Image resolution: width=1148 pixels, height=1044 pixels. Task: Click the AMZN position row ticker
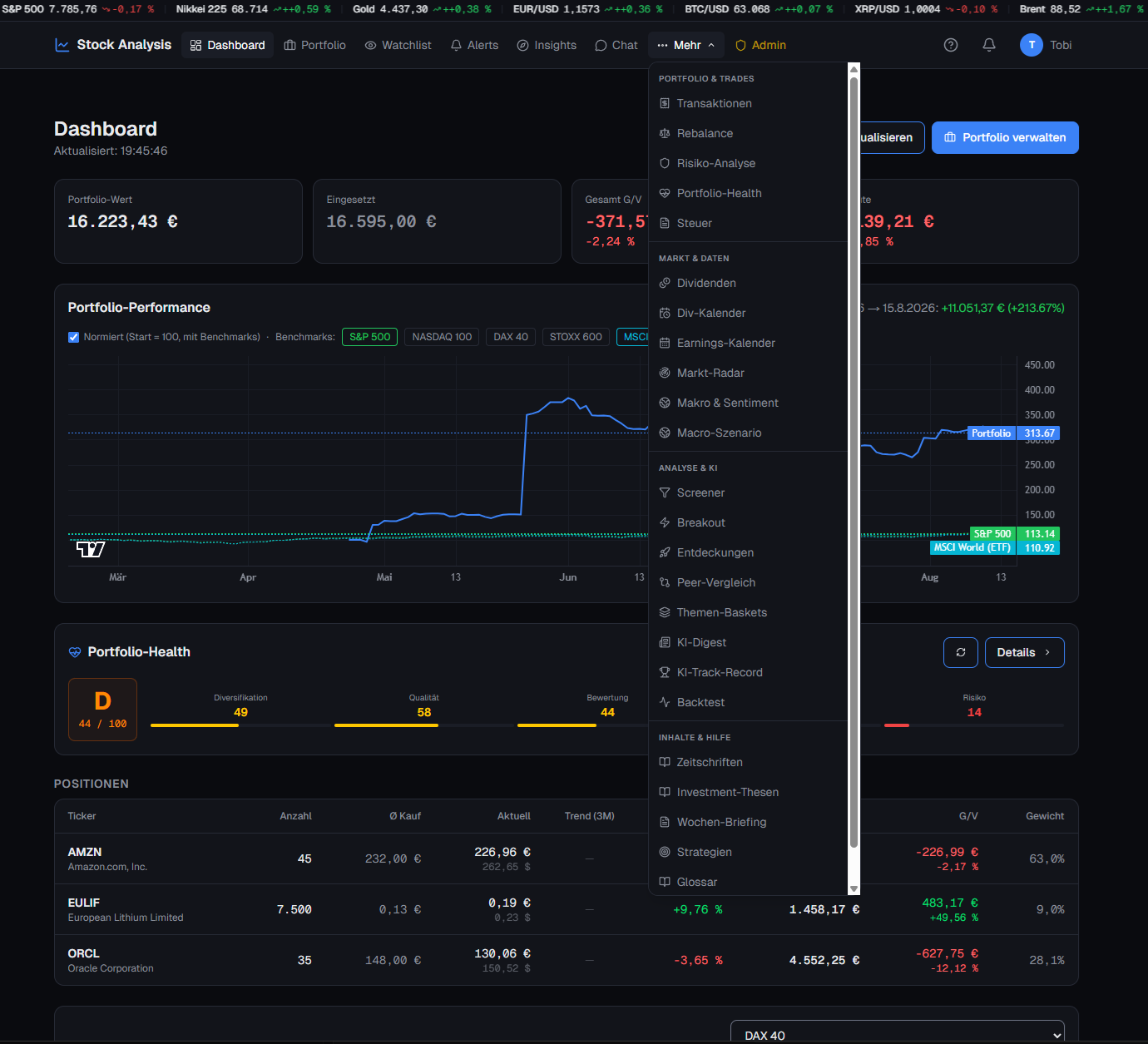[85, 852]
